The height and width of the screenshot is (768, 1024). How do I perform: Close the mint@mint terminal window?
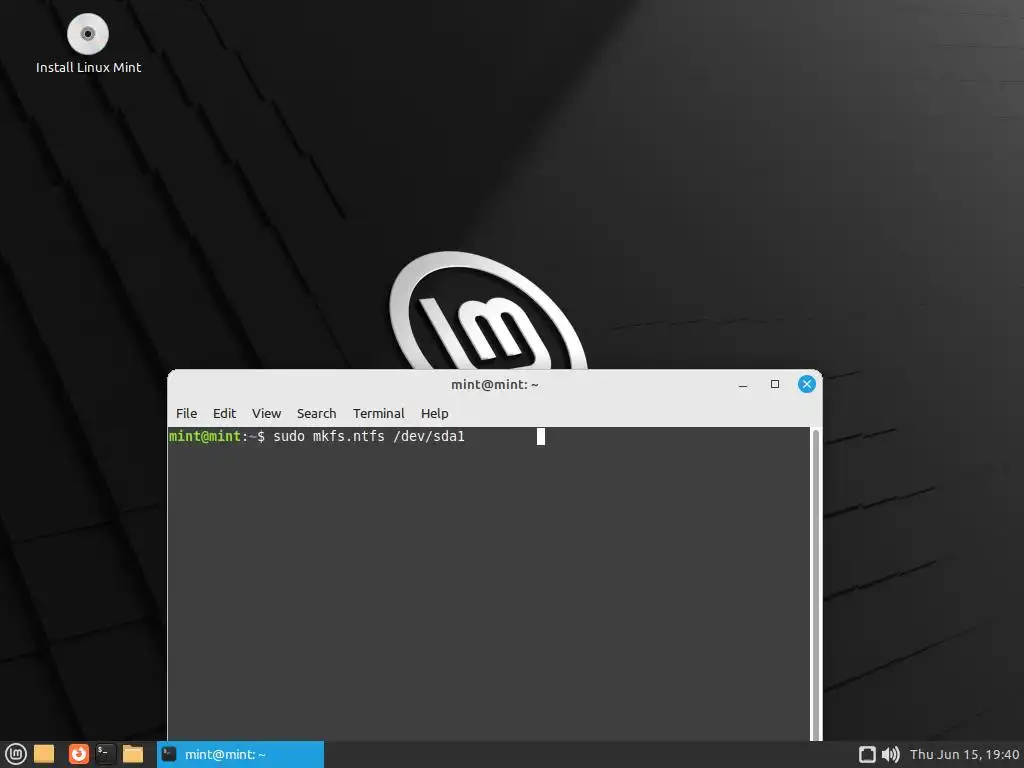(x=807, y=384)
